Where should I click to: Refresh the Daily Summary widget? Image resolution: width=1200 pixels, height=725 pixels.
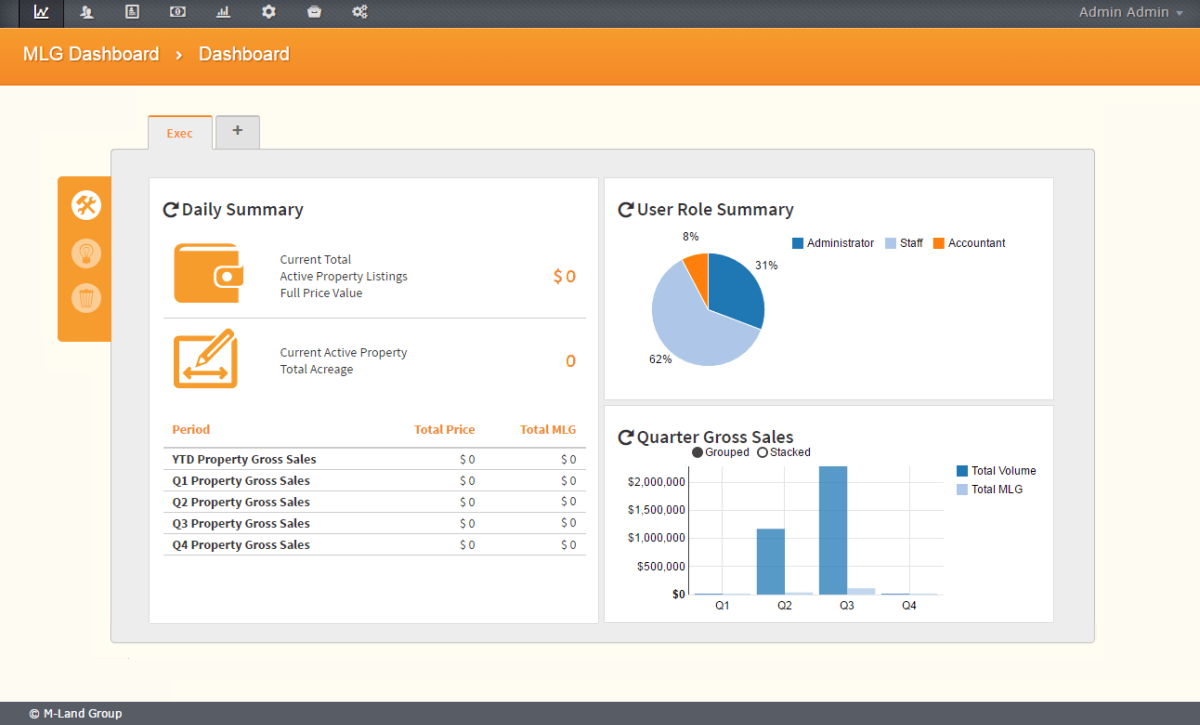tap(170, 210)
